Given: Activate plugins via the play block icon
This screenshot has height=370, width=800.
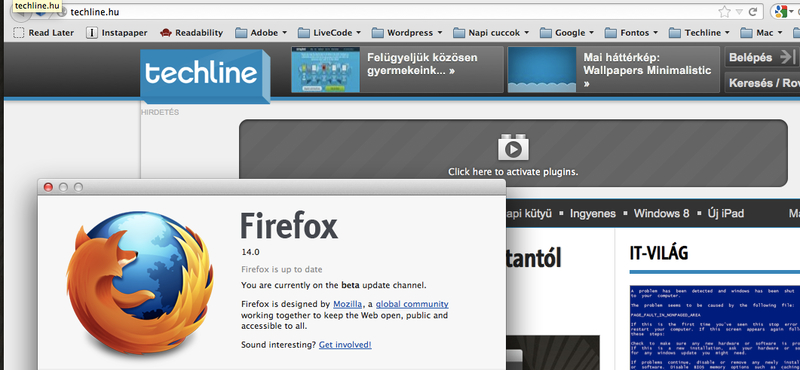Looking at the screenshot, I should pos(513,147).
